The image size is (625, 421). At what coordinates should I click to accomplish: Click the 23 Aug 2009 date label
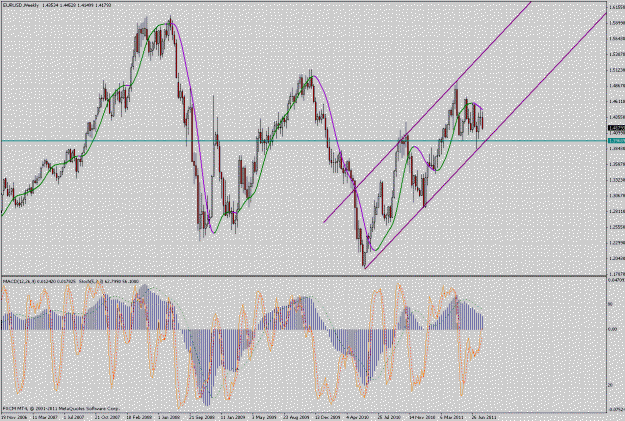click(x=295, y=417)
